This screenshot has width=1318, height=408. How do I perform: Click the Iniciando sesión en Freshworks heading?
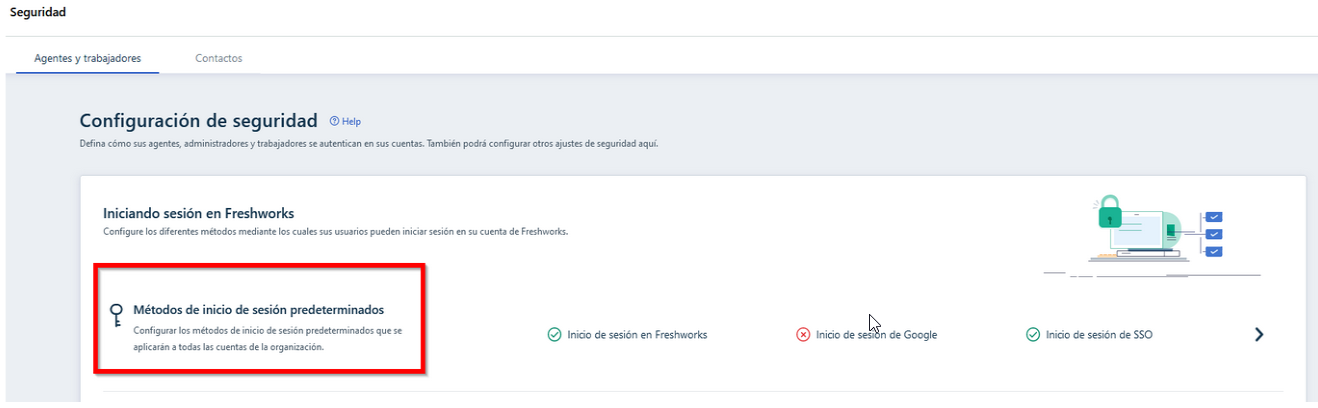click(x=198, y=214)
